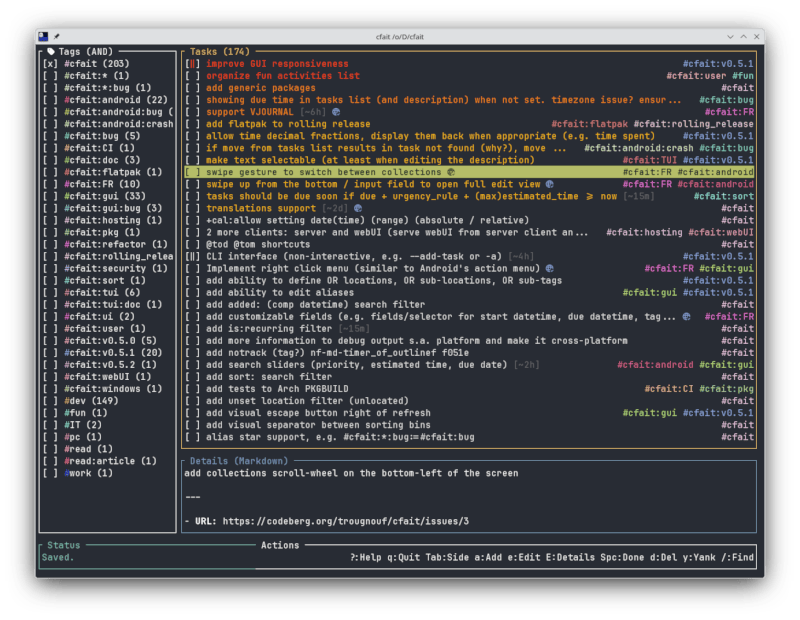800x620 pixels.
Task: Tick the #cfait:android (22) tag checkbox
Action: point(49,100)
